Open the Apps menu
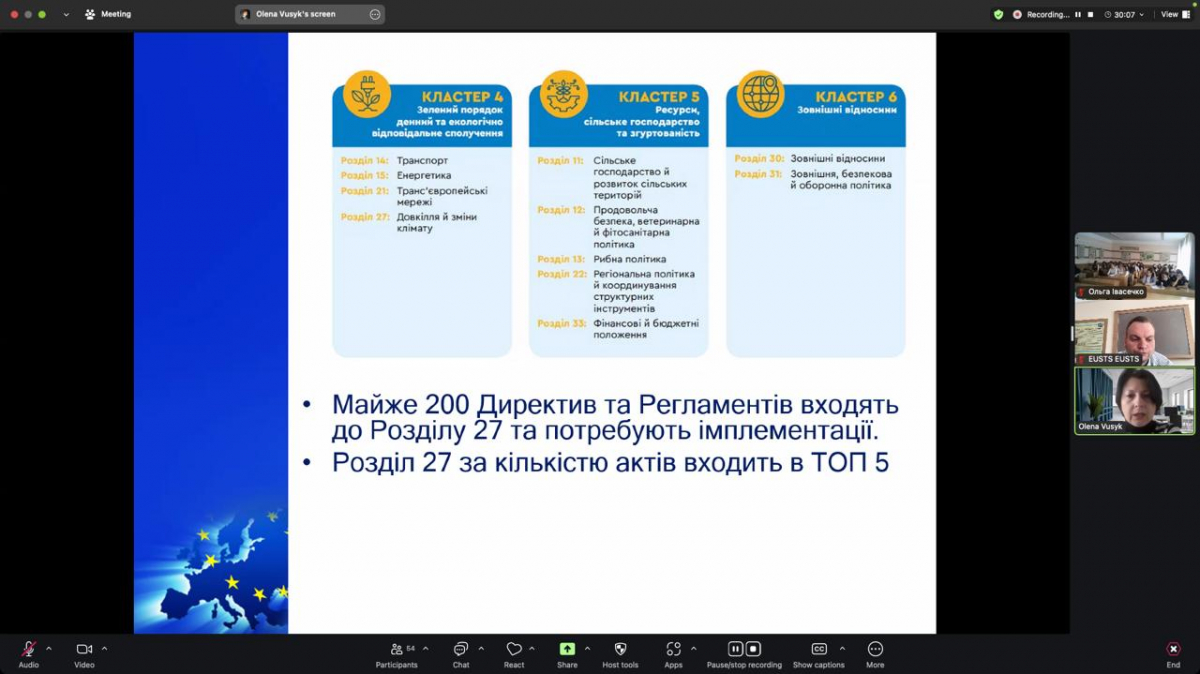This screenshot has width=1200, height=674. coord(673,650)
